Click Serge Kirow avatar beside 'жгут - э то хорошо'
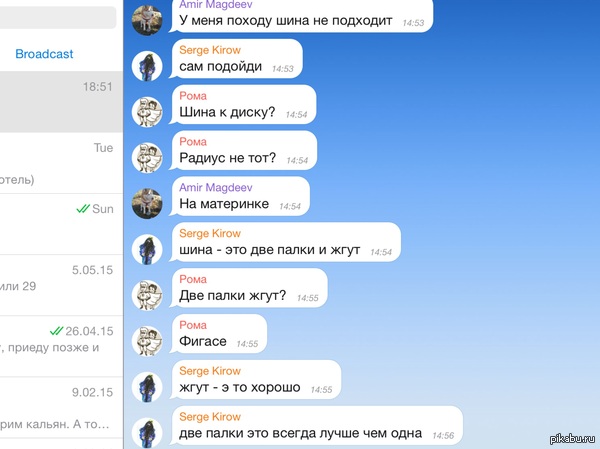This screenshot has width=600, height=449. coord(147,387)
